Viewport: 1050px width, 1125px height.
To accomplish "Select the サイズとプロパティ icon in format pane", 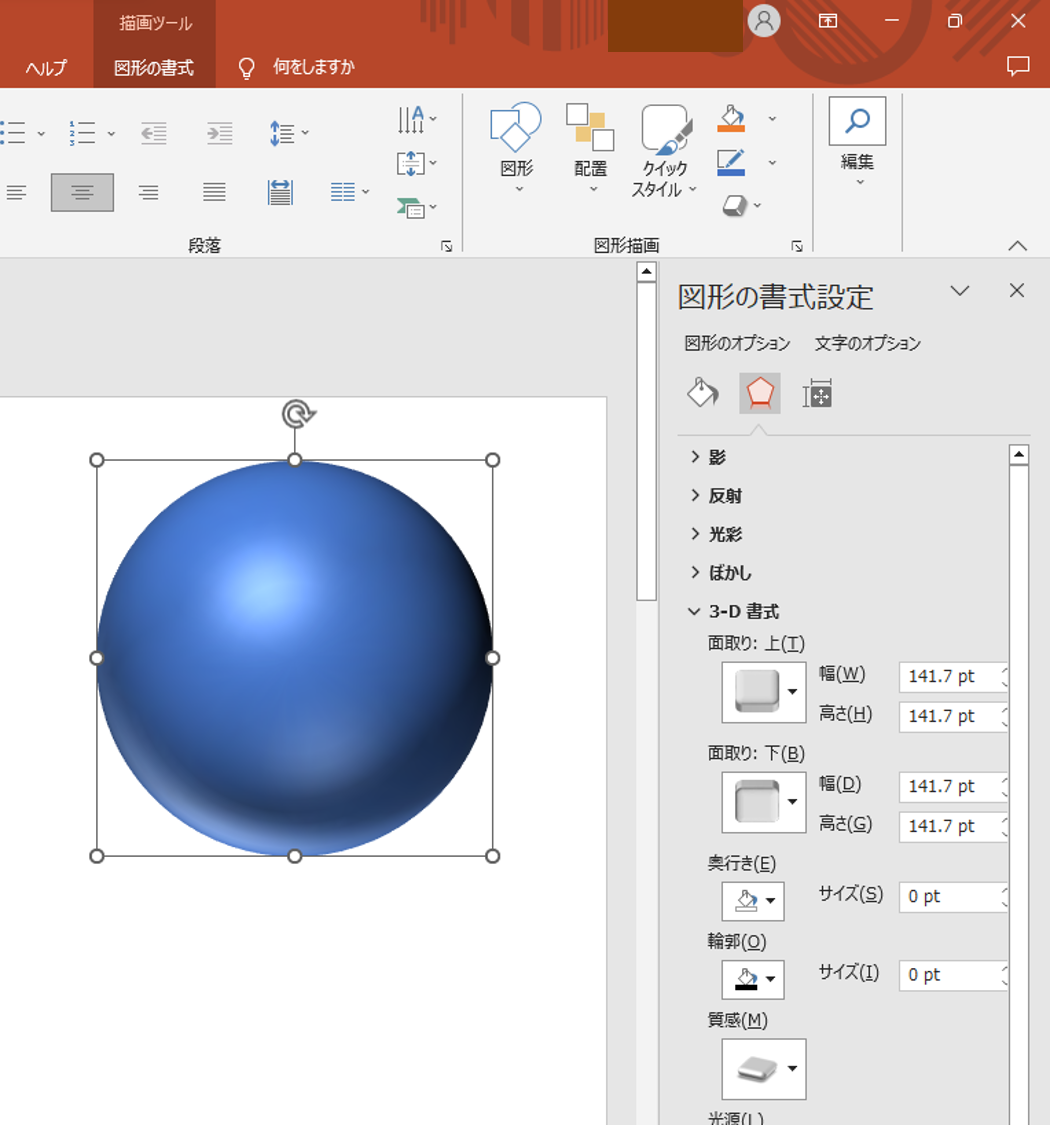I will pos(817,393).
